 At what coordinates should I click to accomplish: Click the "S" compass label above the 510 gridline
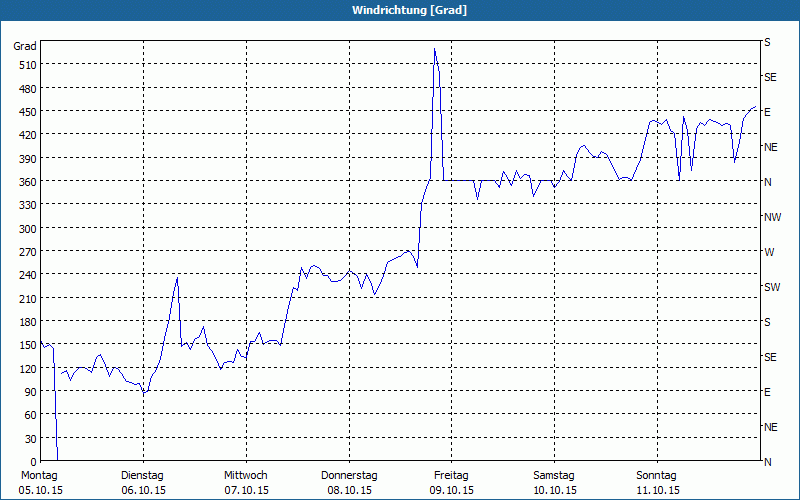pyautogui.click(x=767, y=42)
